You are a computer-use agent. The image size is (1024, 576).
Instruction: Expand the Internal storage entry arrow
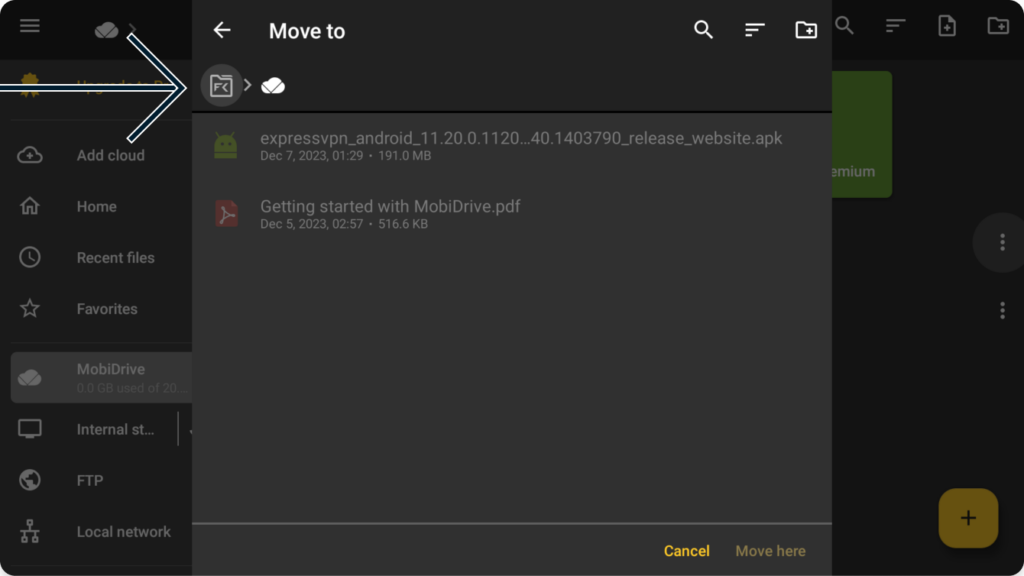pos(189,430)
